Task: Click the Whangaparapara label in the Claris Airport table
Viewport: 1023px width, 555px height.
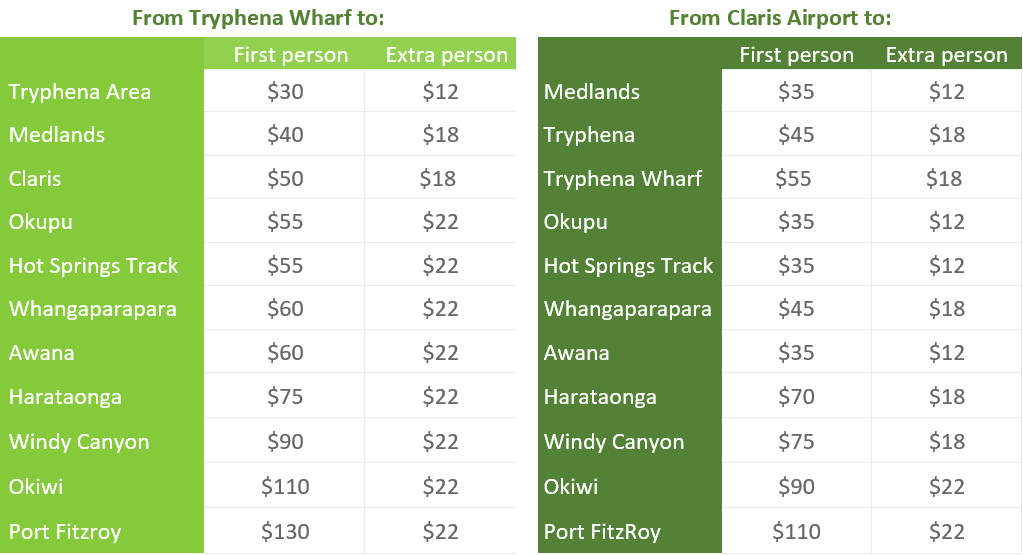Action: coord(628,308)
